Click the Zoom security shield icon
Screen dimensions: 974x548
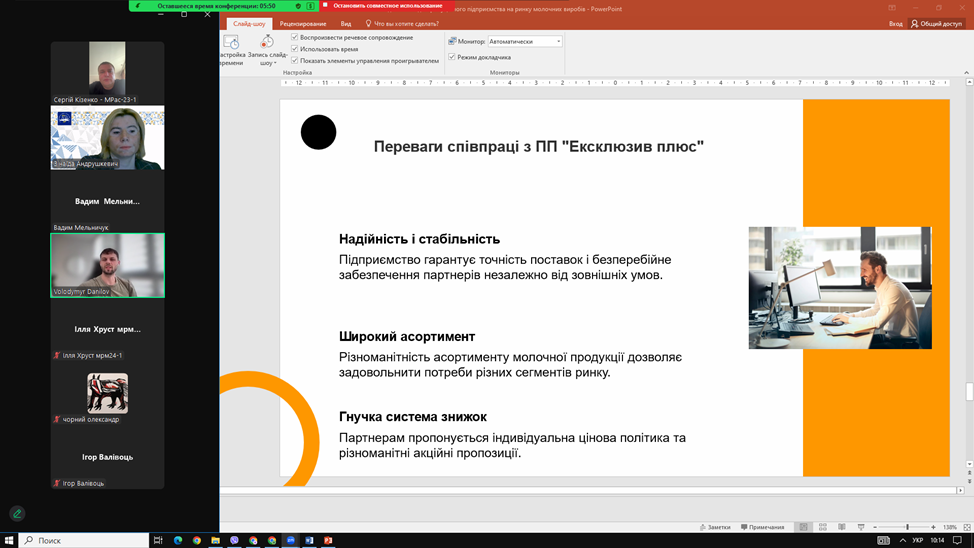pos(298,6)
